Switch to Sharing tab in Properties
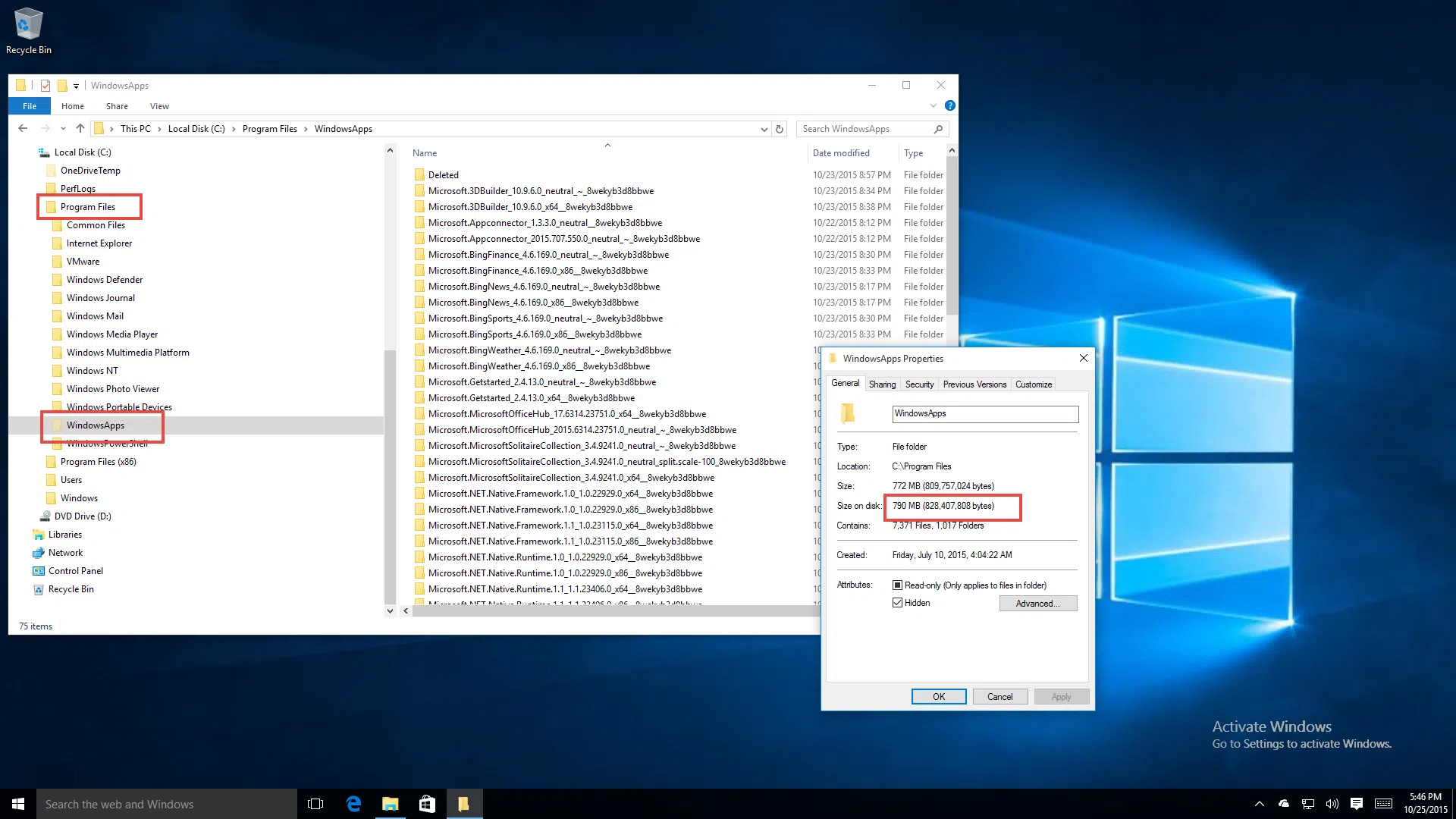 [882, 384]
